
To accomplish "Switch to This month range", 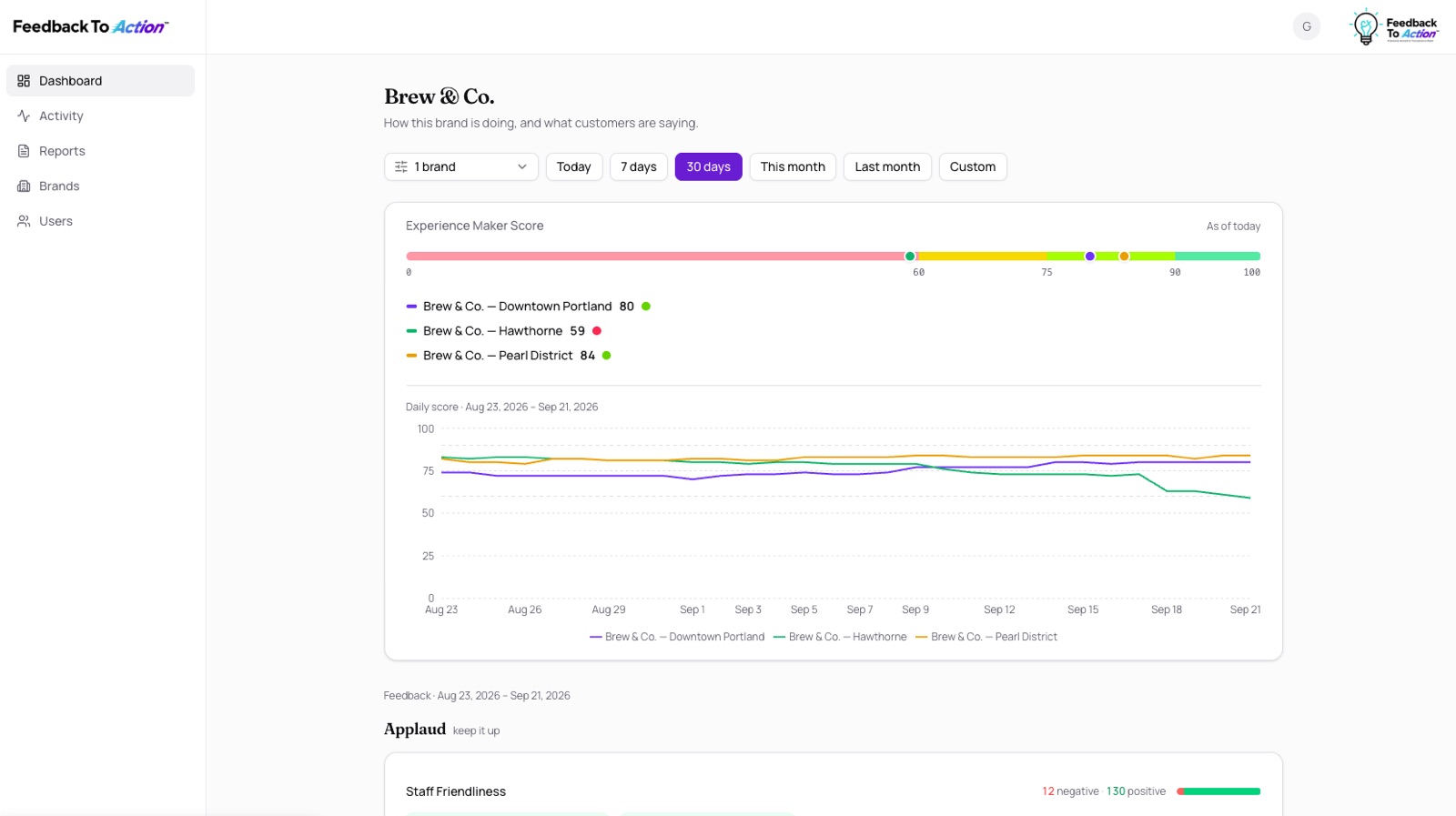I will pyautogui.click(x=793, y=166).
